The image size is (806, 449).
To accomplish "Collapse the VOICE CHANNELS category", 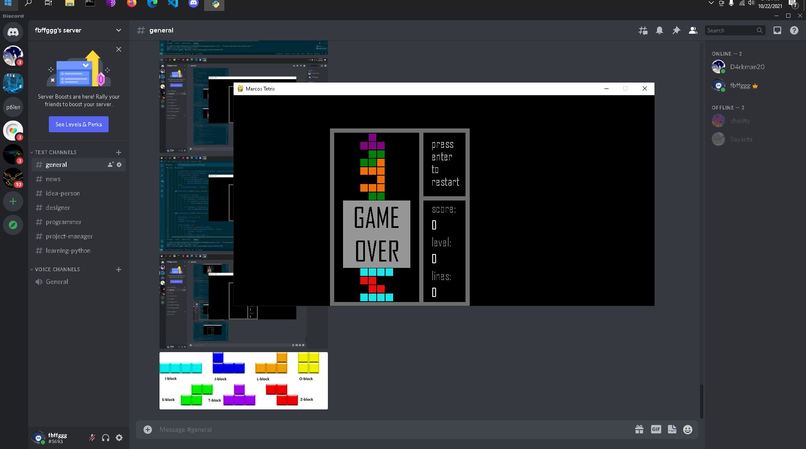I will click(x=55, y=270).
